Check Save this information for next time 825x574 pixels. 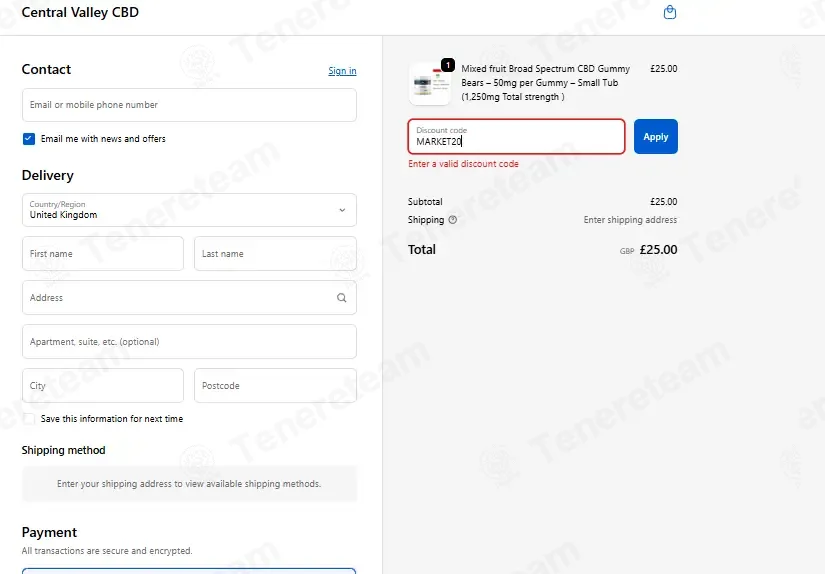29,419
